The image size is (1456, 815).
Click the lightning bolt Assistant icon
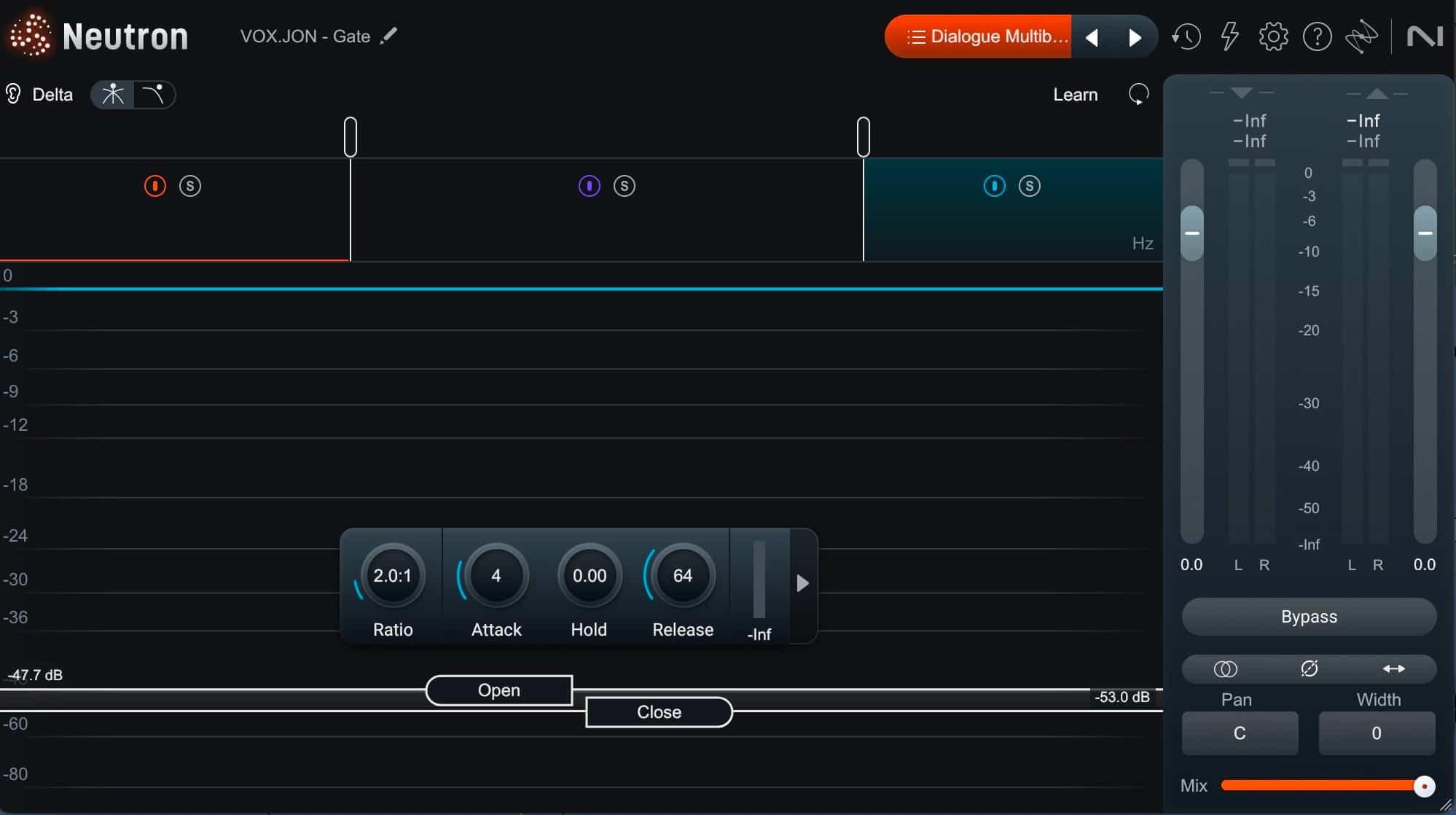point(1230,36)
